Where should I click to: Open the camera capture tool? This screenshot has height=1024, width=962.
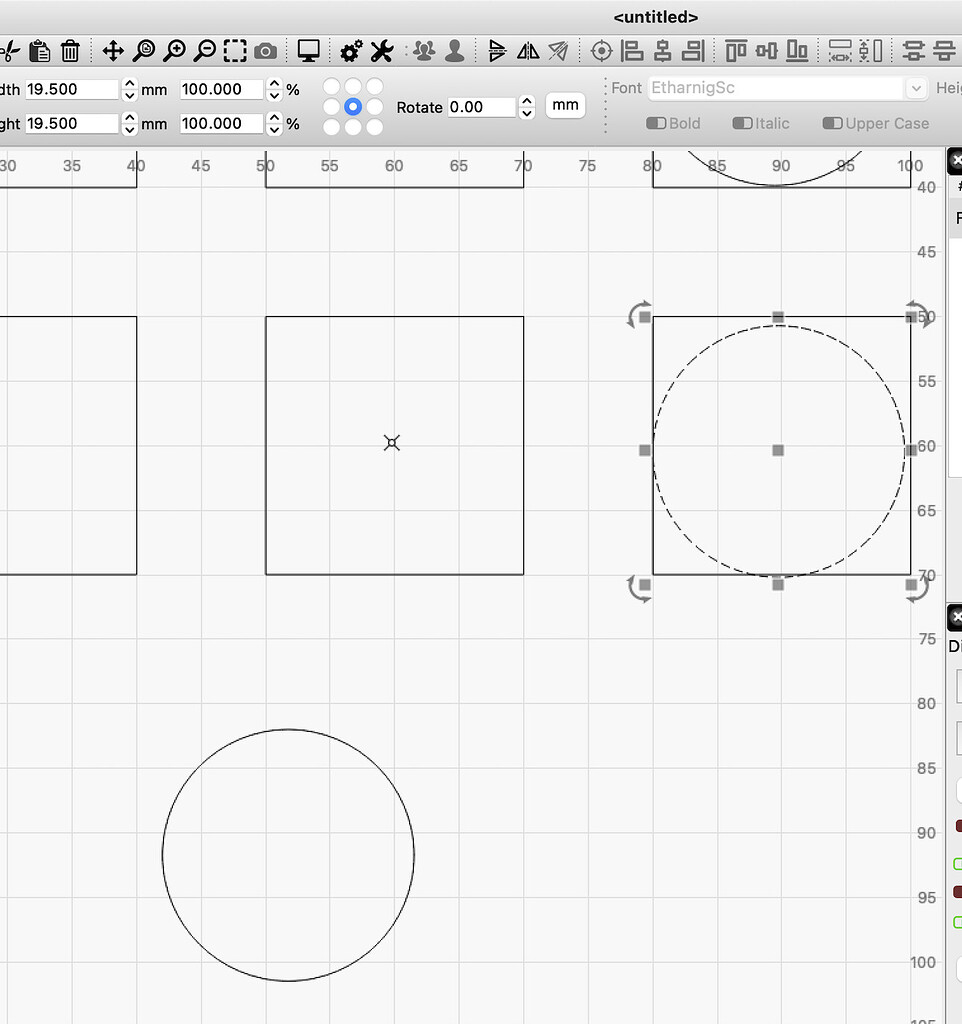265,50
